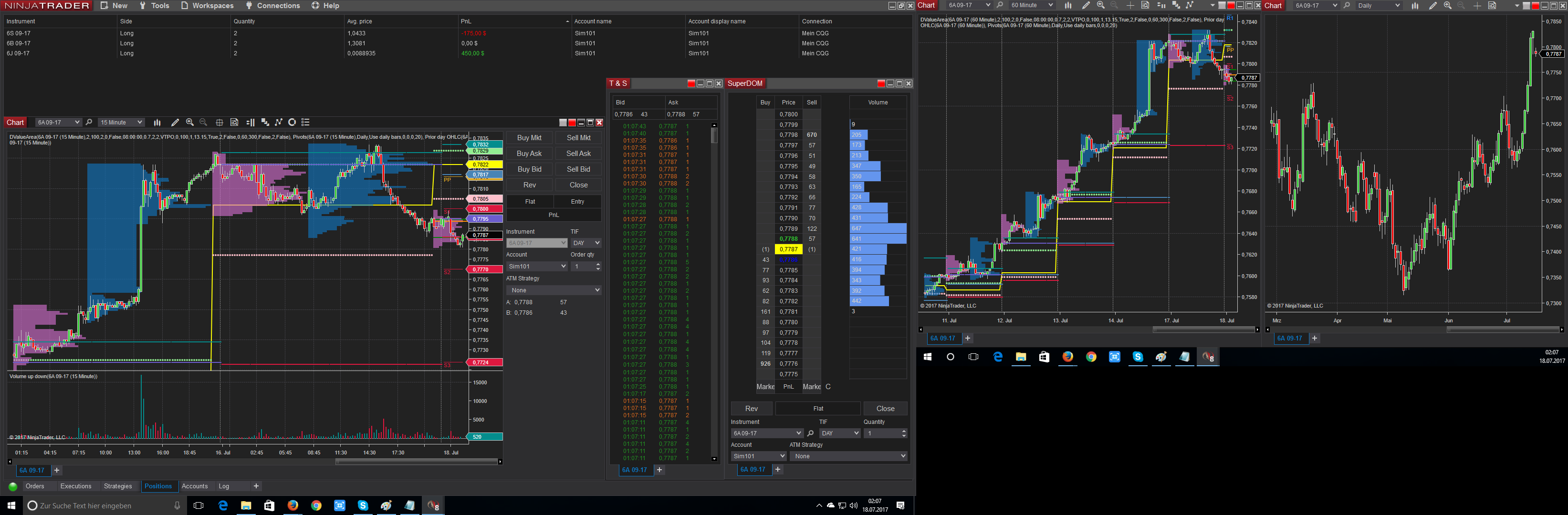Click the 15 Minute chart horizontal scrollbar

point(254,462)
